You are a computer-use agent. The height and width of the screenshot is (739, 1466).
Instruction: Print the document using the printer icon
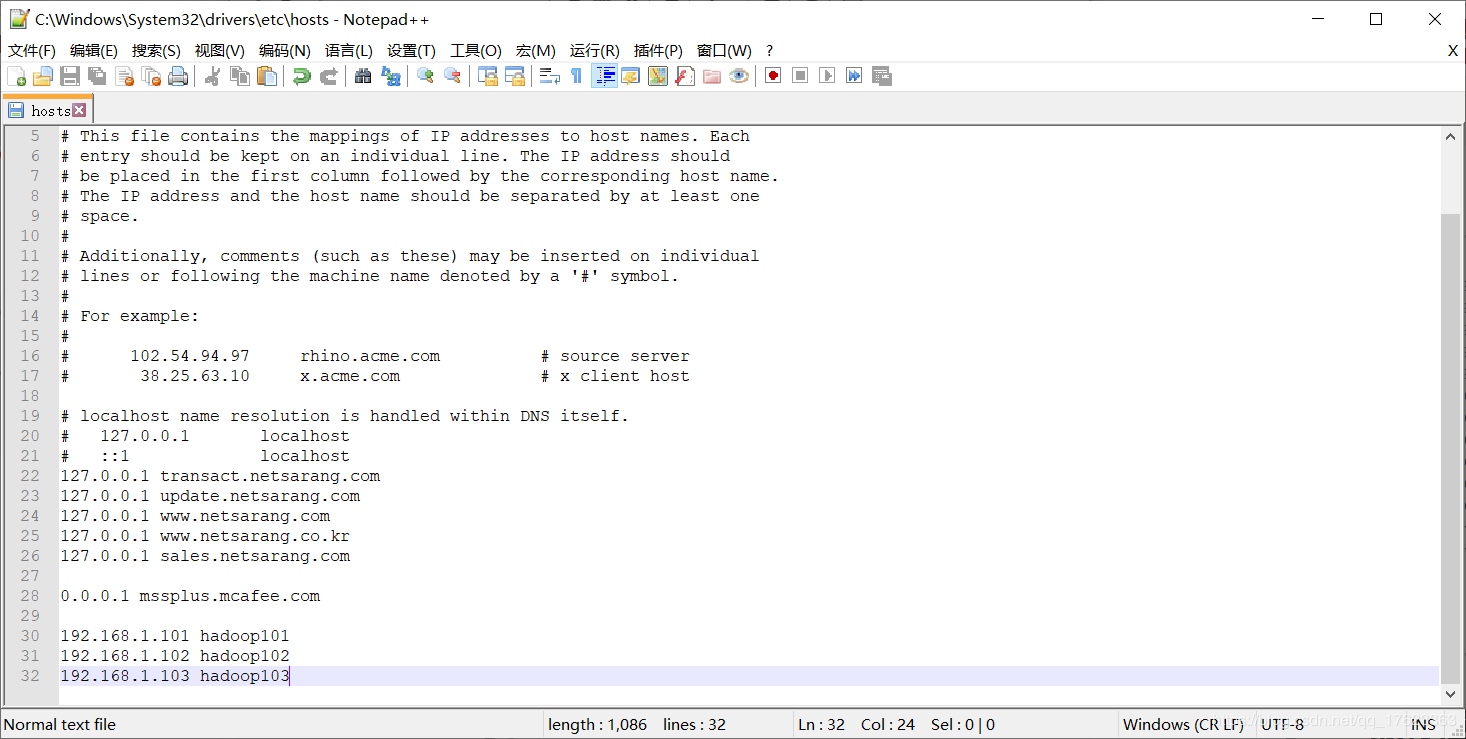click(178, 76)
